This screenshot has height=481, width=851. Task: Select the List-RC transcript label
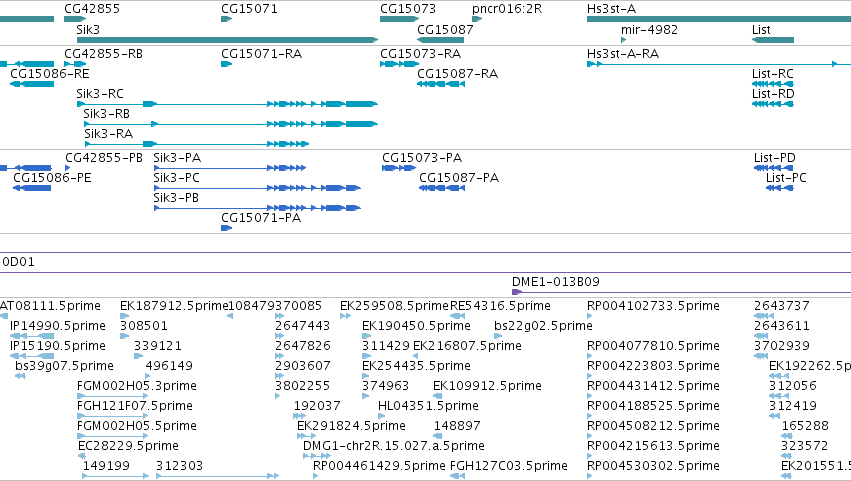773,74
